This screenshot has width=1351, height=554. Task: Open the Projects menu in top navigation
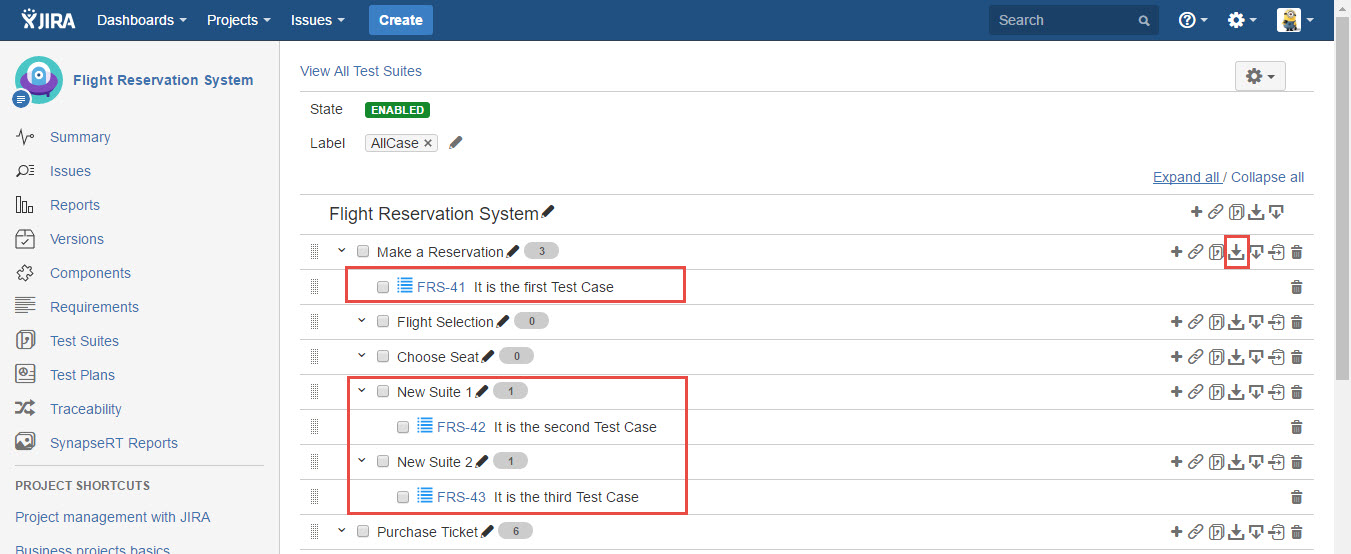tap(238, 20)
